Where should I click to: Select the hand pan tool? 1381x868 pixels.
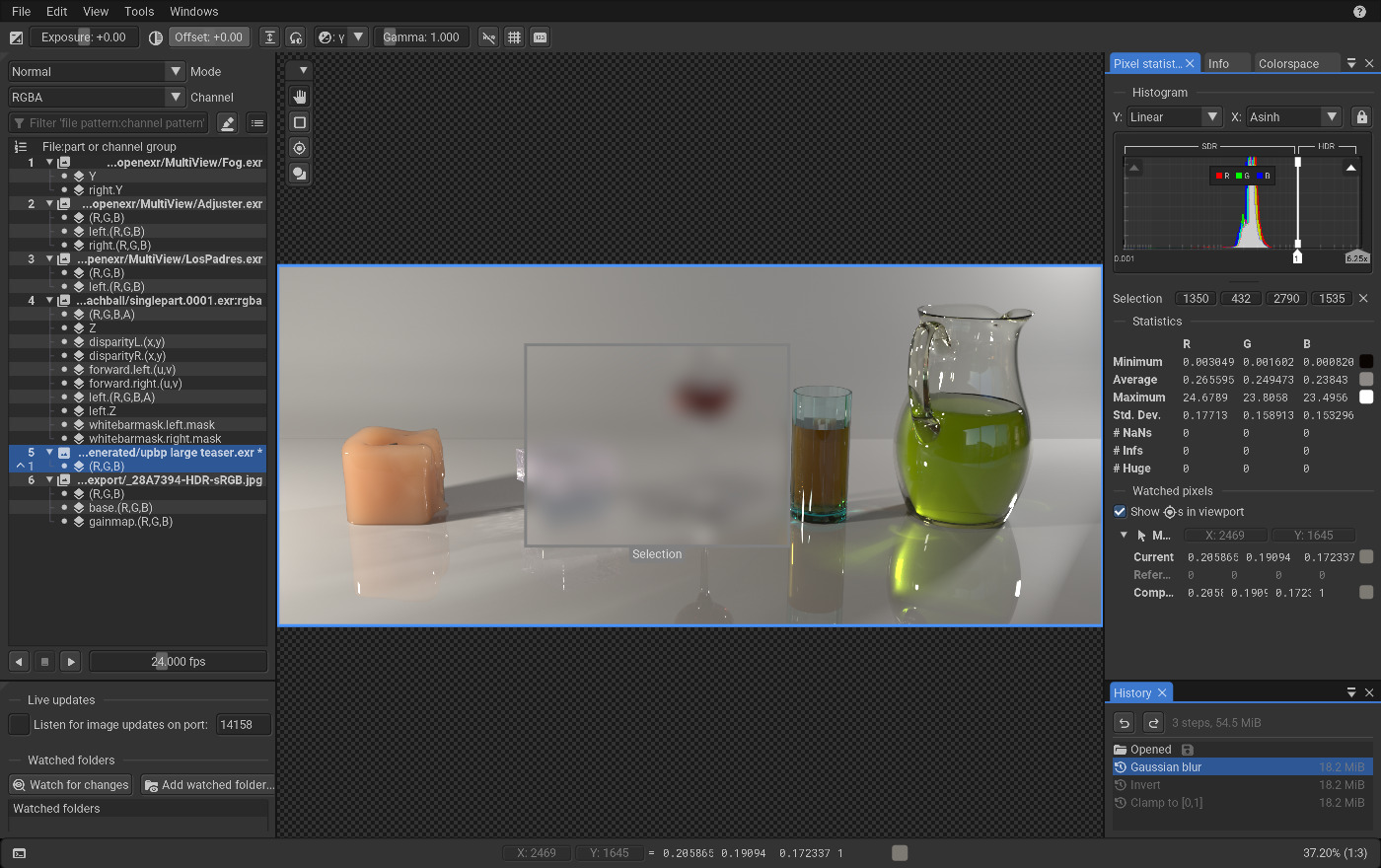300,97
